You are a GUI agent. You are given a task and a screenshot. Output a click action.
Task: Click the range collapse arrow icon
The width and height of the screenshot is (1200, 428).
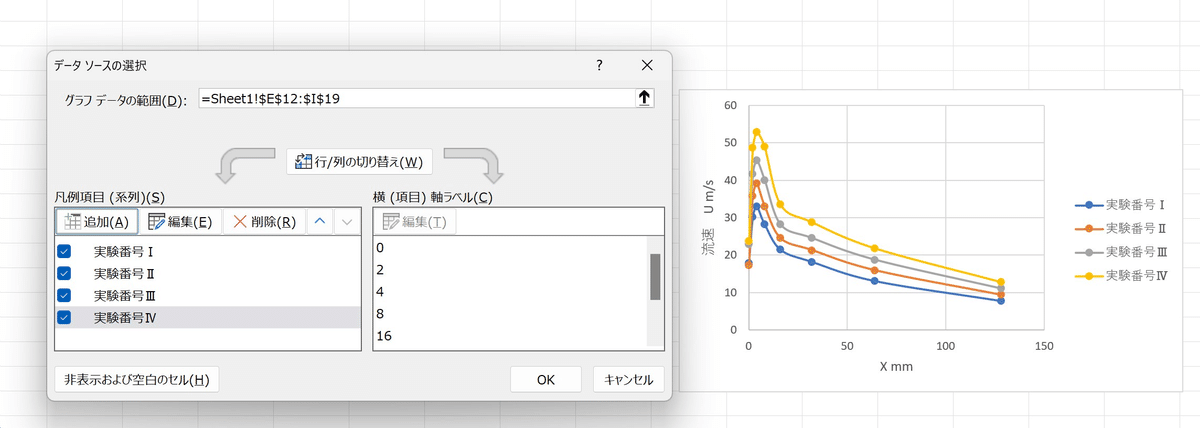[x=644, y=98]
